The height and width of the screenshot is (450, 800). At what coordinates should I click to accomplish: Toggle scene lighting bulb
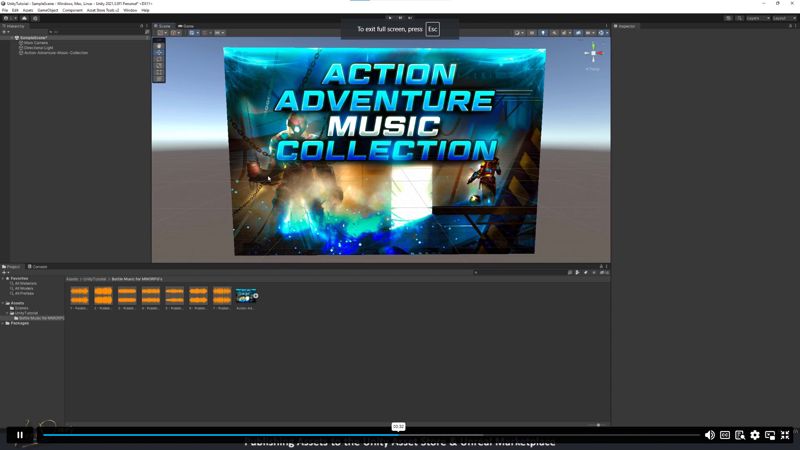click(543, 33)
